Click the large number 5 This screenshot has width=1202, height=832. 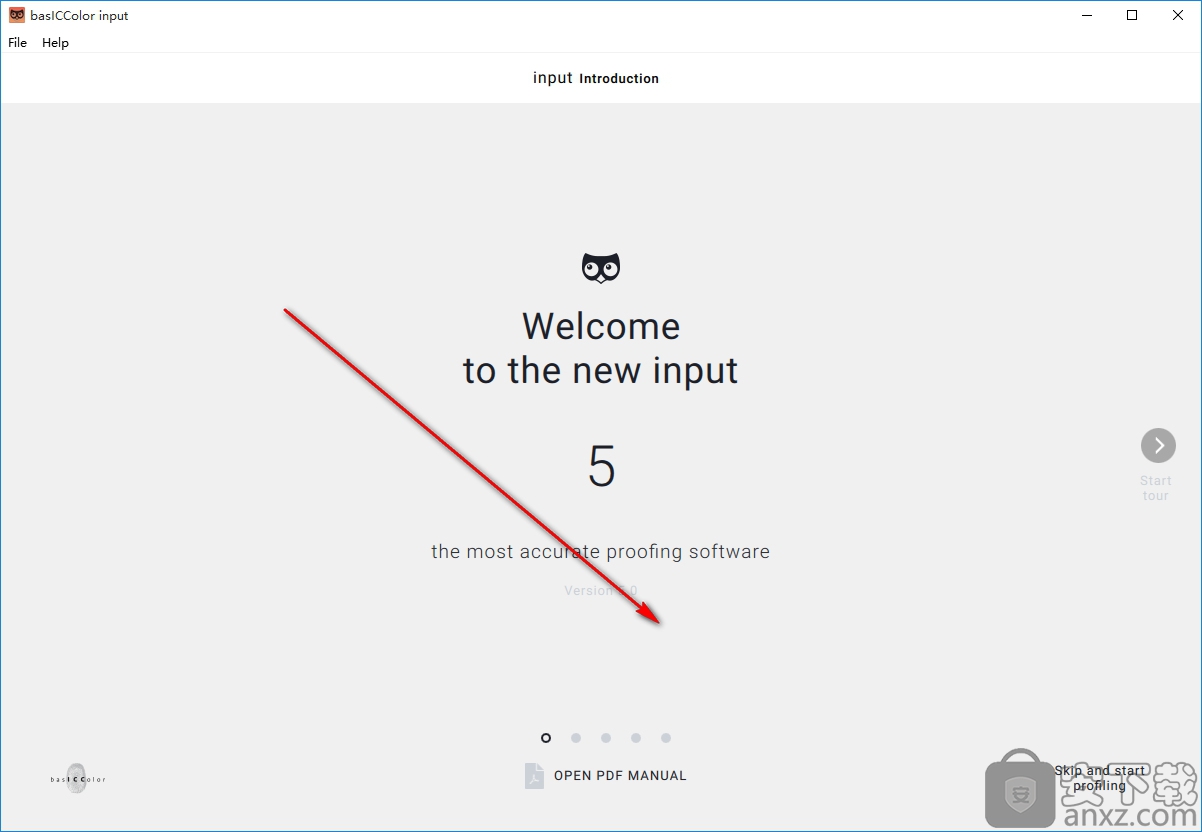tap(602, 466)
